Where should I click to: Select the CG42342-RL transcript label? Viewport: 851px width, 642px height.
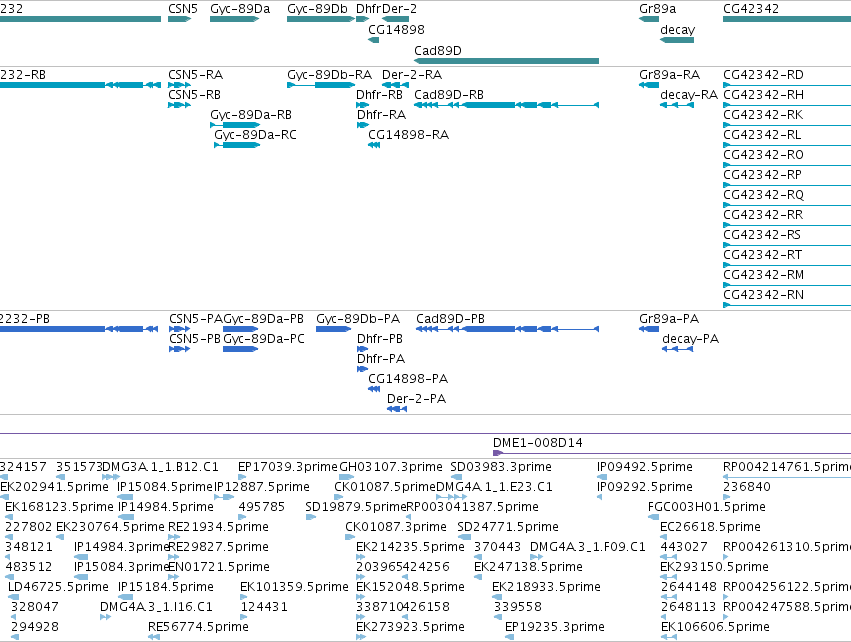pos(762,135)
